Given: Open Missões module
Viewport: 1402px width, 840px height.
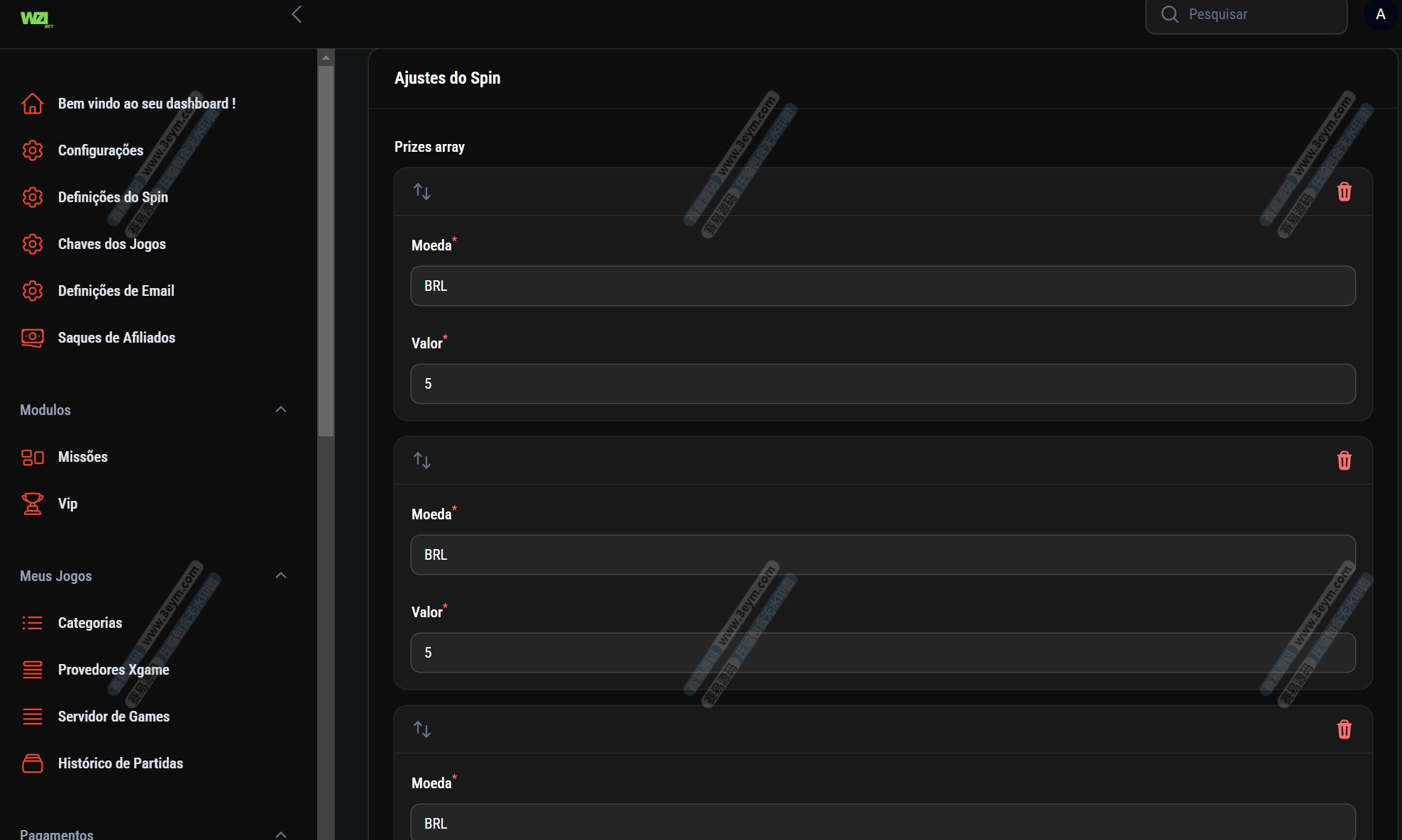Looking at the screenshot, I should pos(82,457).
